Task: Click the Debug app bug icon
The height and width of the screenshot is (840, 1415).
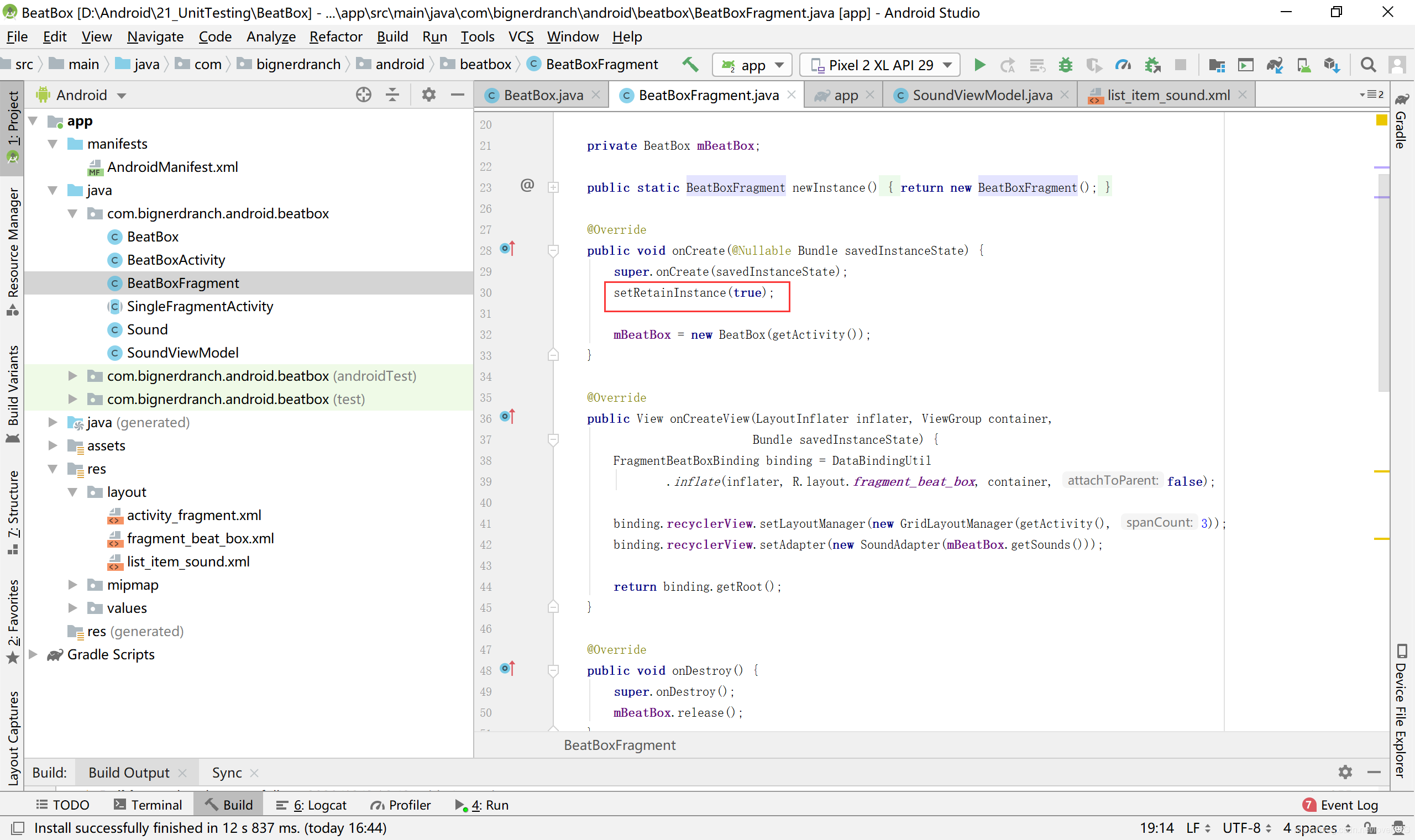Action: coord(1065,65)
